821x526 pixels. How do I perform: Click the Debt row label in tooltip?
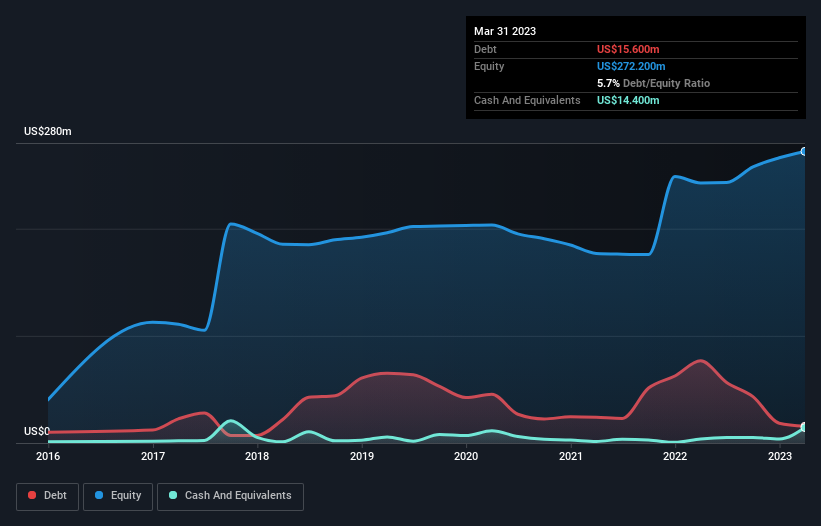point(485,49)
